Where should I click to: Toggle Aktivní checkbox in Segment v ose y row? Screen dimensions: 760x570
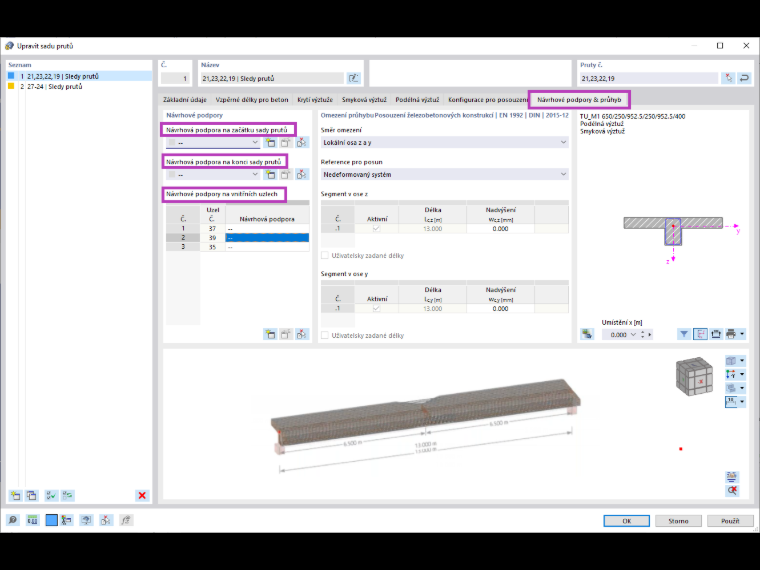[x=377, y=308]
